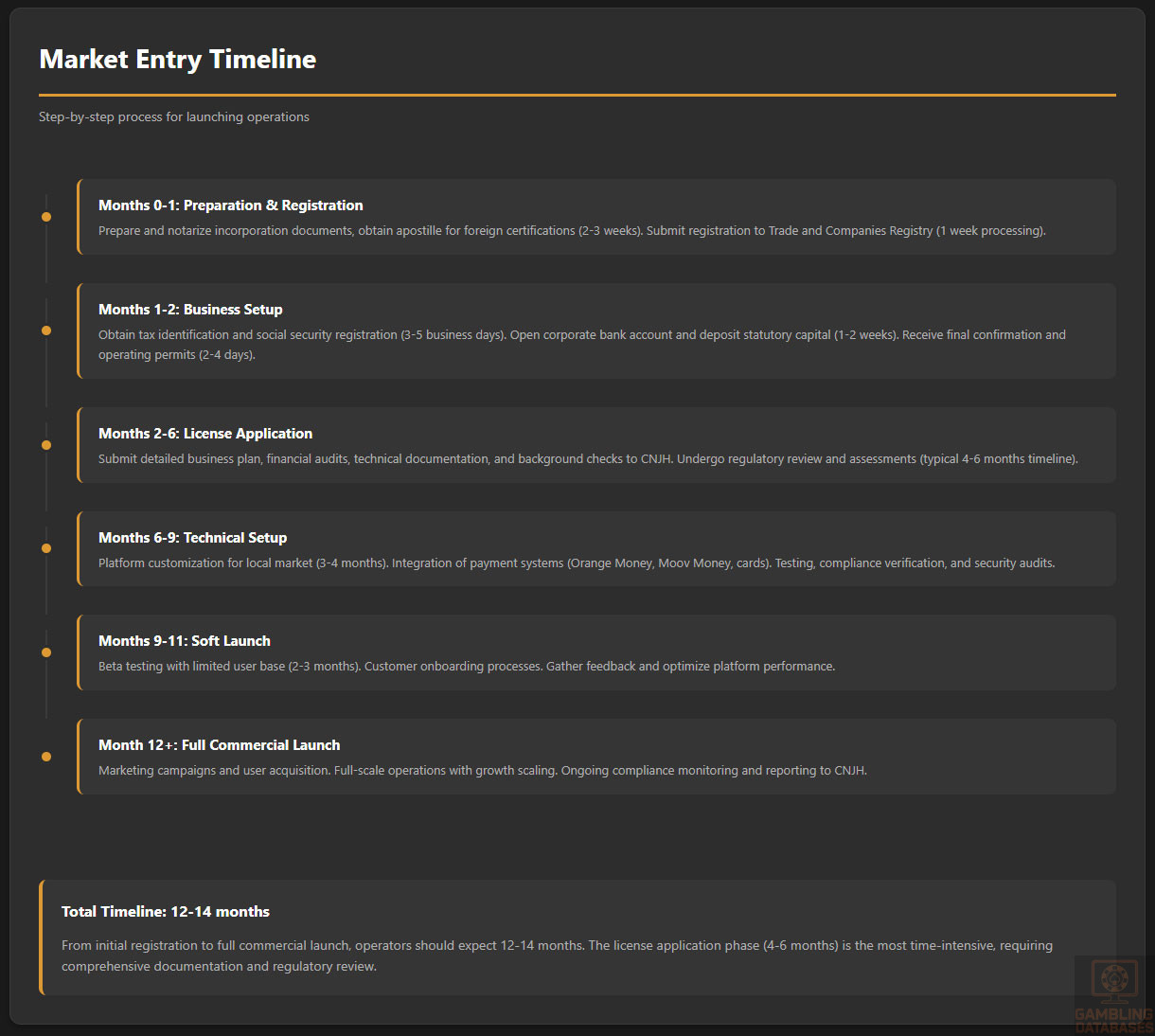Select the Months 6-9 Technical Setup heading
Image resolution: width=1155 pixels, height=1036 pixels.
[193, 538]
